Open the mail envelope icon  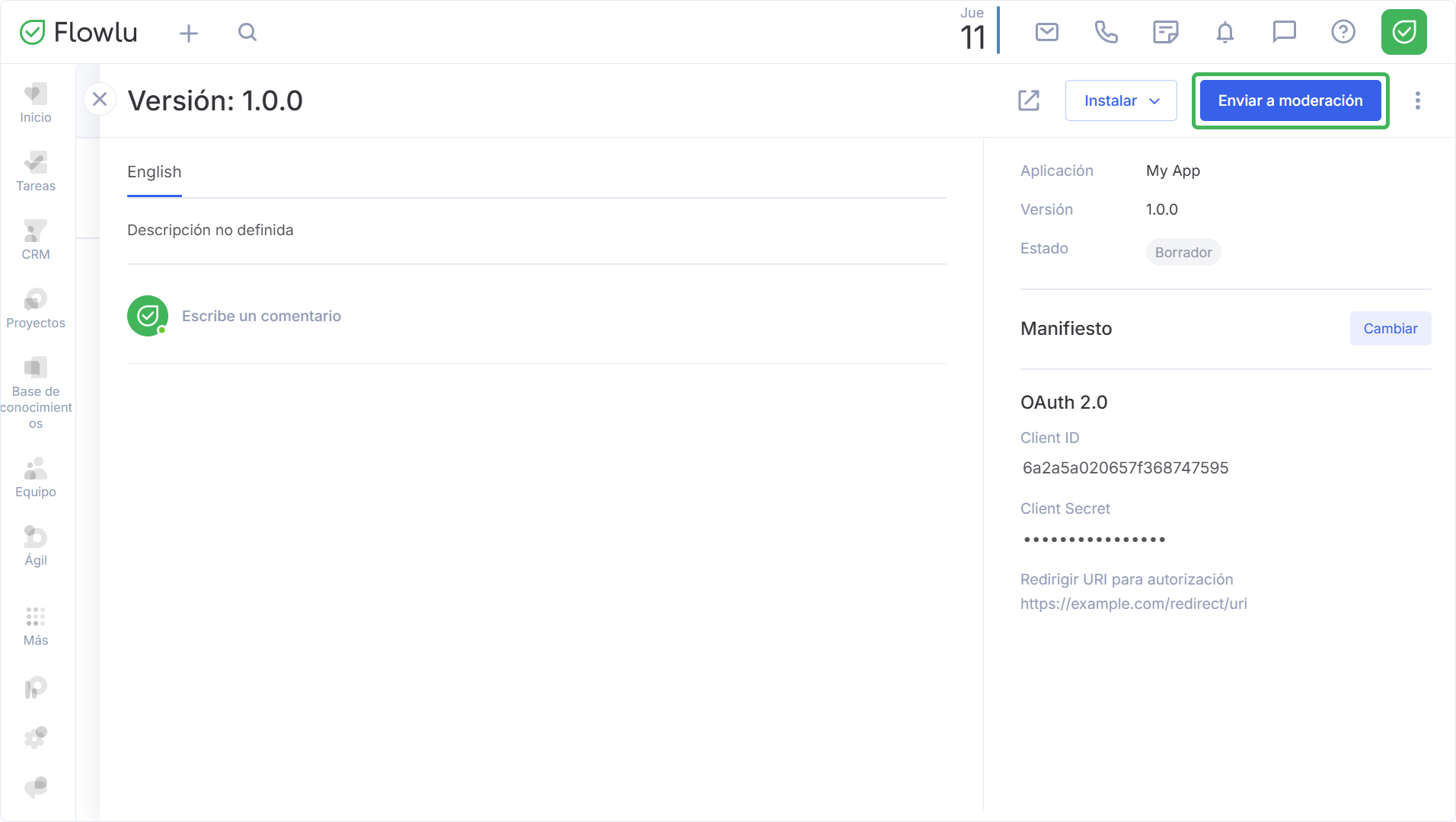point(1047,32)
